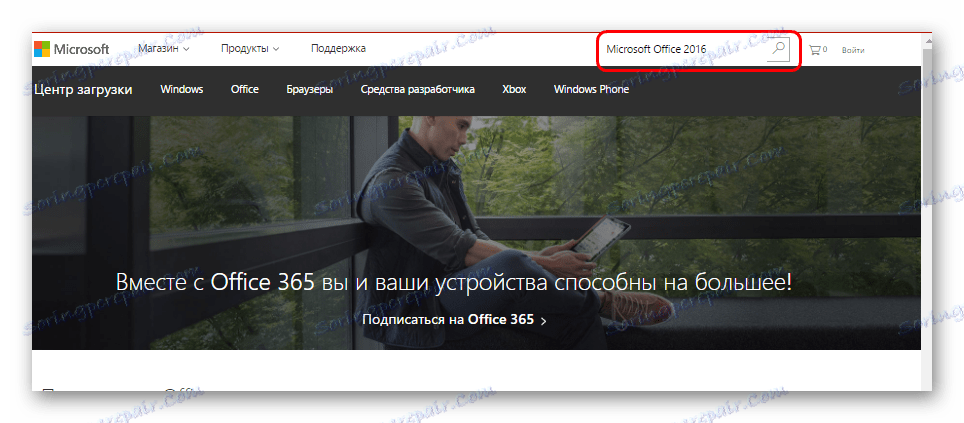Click the Microsoft logo
Screen dimensions: 964x423
(x=72, y=49)
